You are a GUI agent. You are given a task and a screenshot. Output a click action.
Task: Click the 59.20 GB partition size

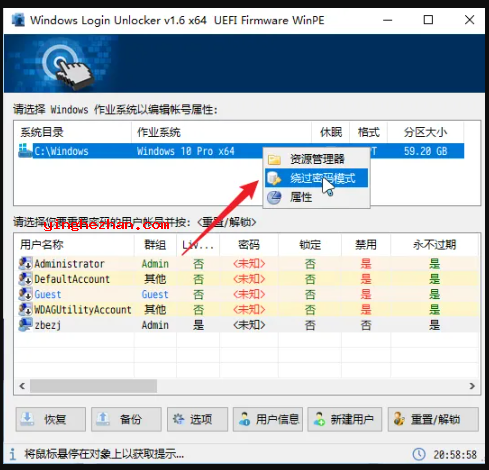[x=425, y=151]
